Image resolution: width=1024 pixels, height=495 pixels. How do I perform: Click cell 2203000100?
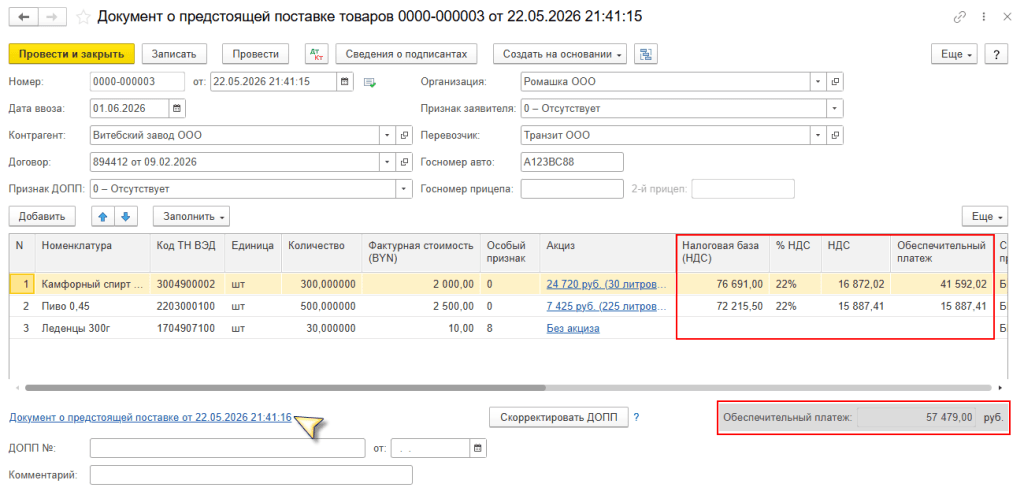(187, 307)
